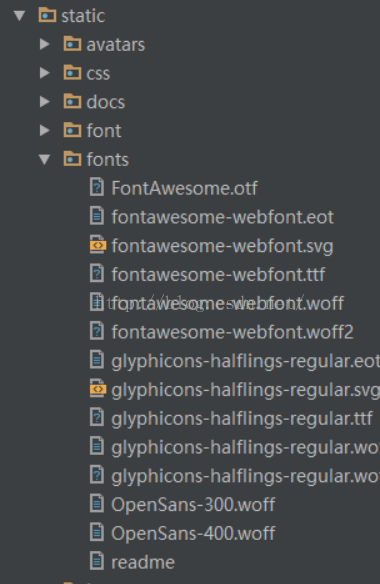The image size is (380, 584).
Task: Select the avatars folder name
Action: pyautogui.click(x=115, y=45)
